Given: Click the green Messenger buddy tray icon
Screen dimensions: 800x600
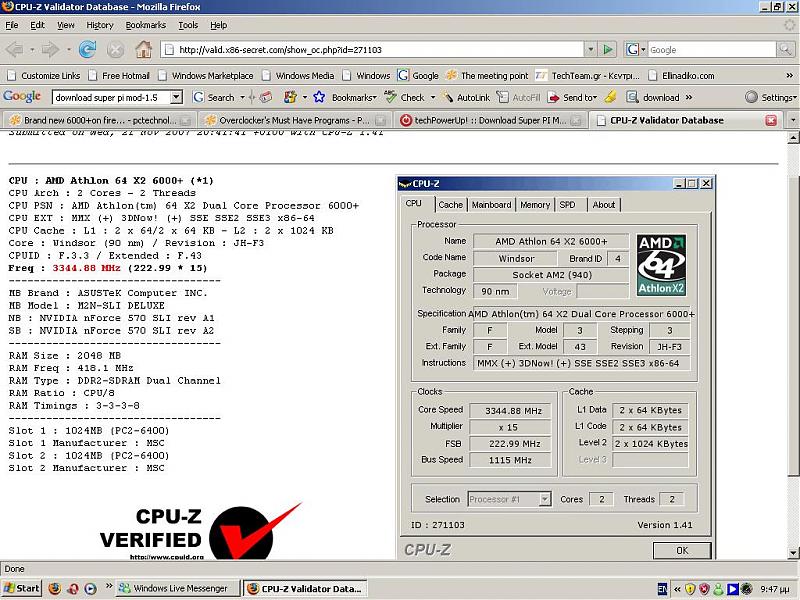Looking at the screenshot, I should [x=718, y=589].
